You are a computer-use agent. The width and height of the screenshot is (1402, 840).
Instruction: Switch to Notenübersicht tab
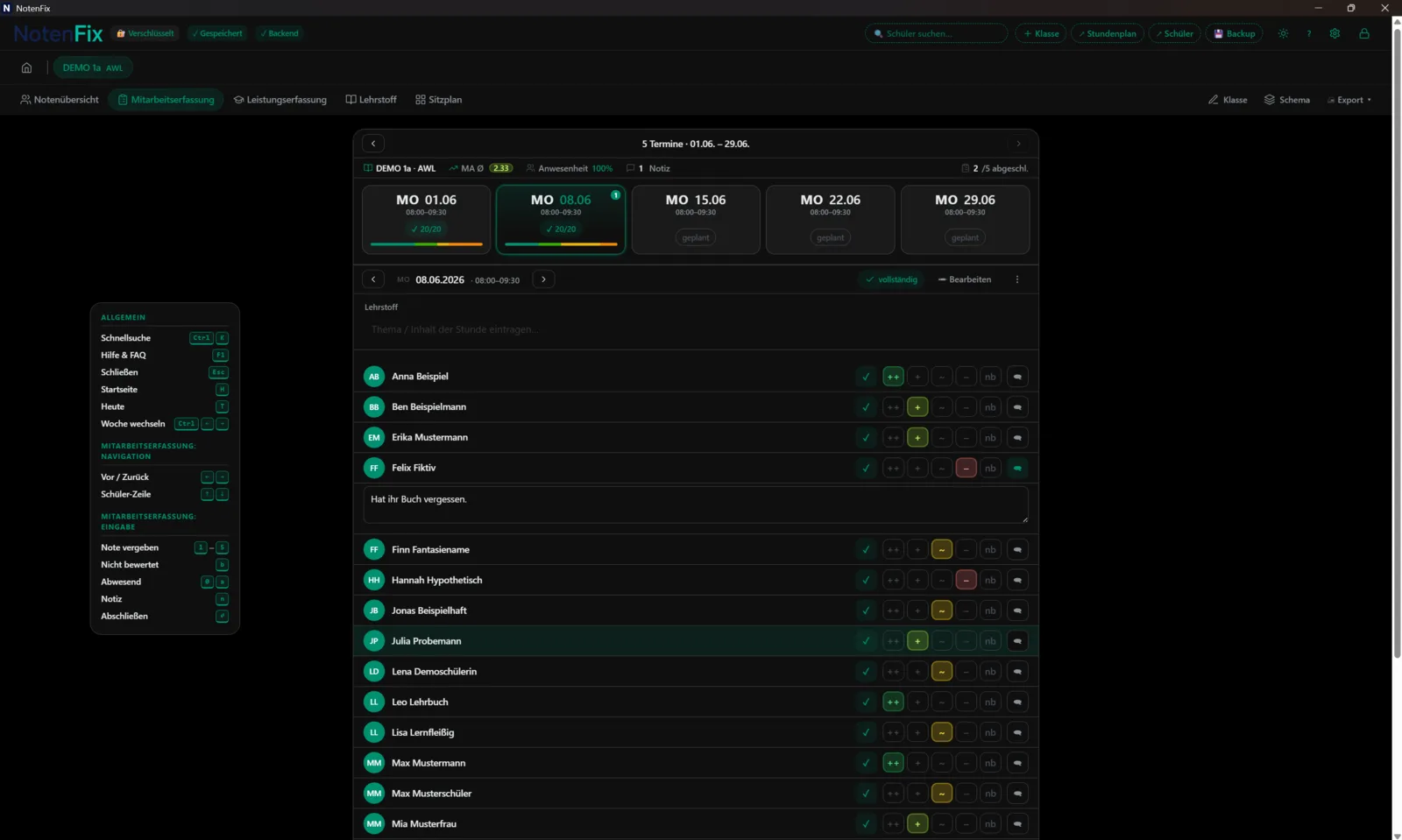pos(60,100)
